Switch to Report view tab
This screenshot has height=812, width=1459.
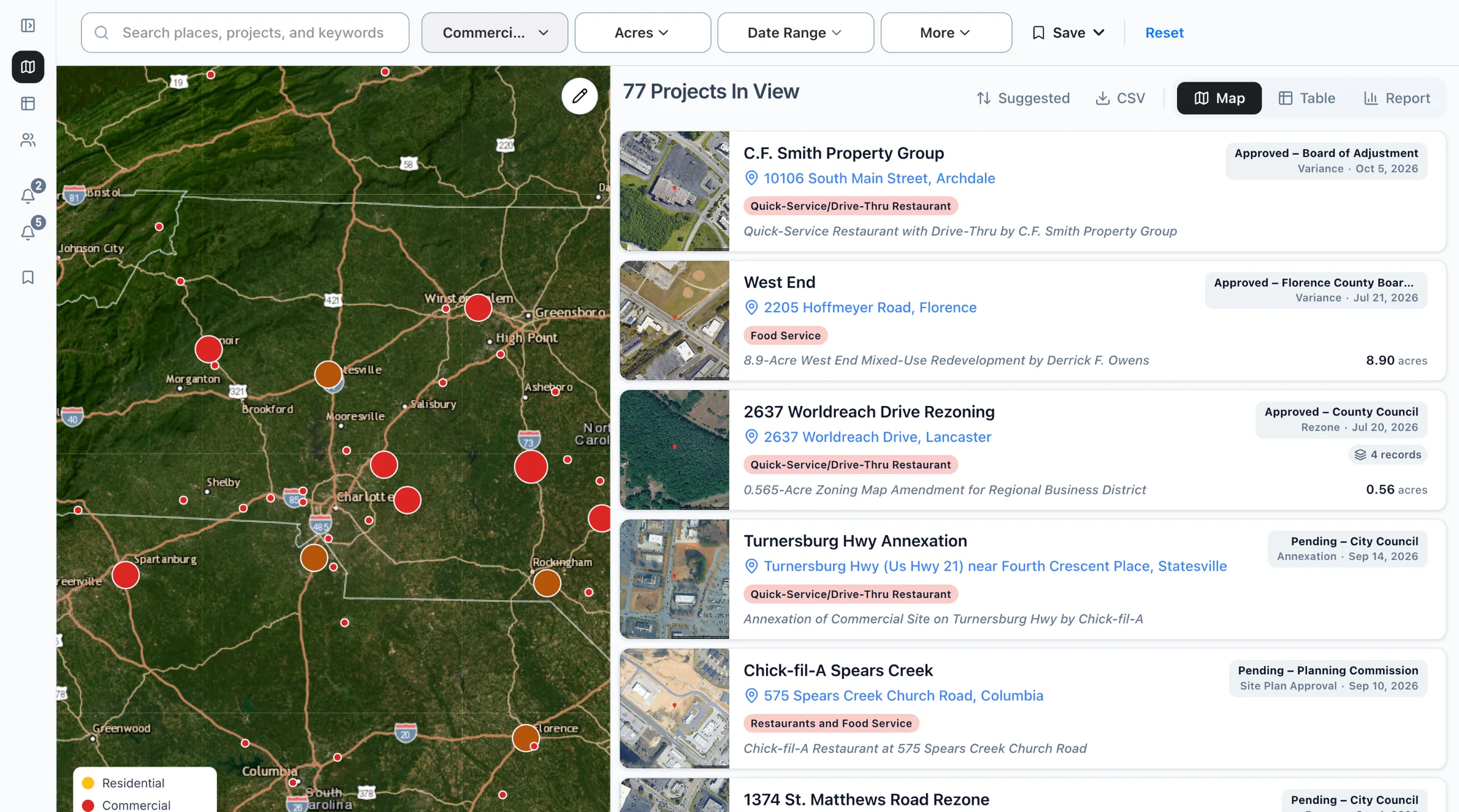point(1397,98)
